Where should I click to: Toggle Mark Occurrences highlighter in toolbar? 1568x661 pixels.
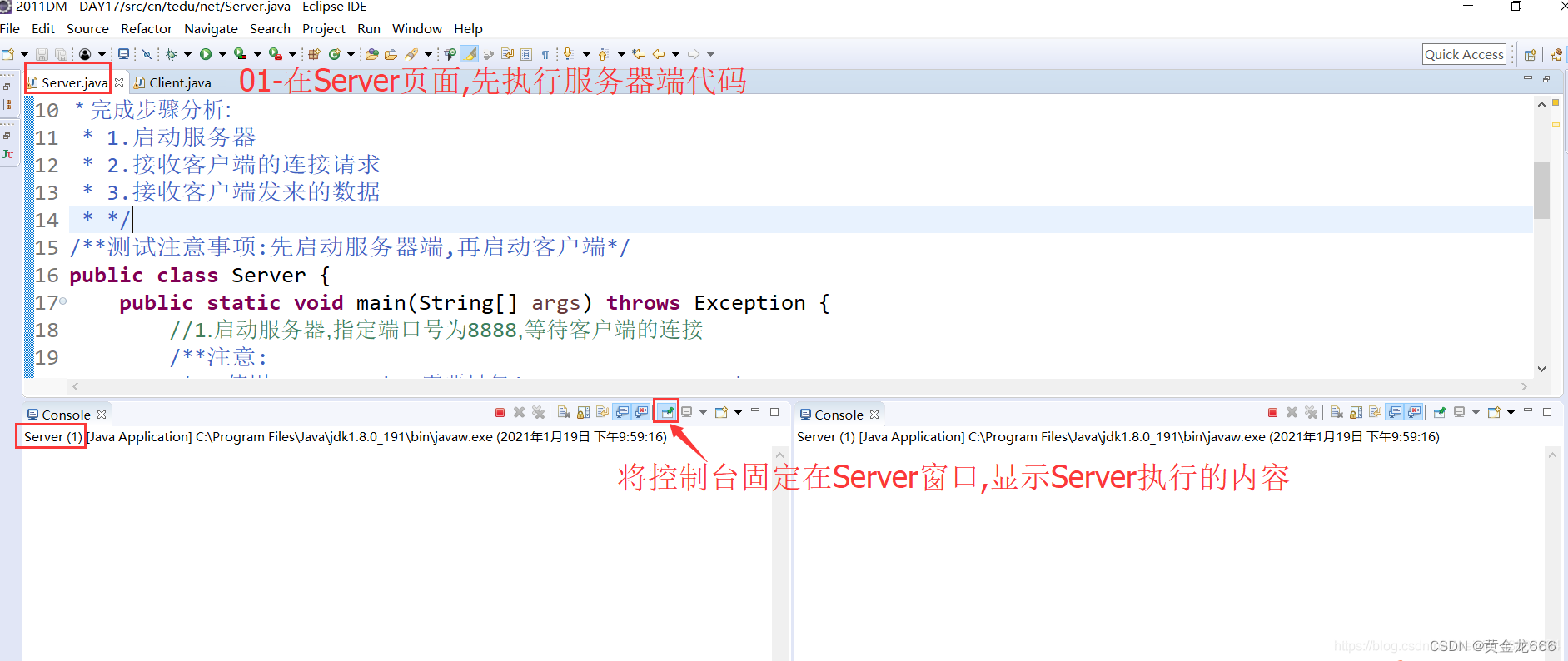pos(470,54)
